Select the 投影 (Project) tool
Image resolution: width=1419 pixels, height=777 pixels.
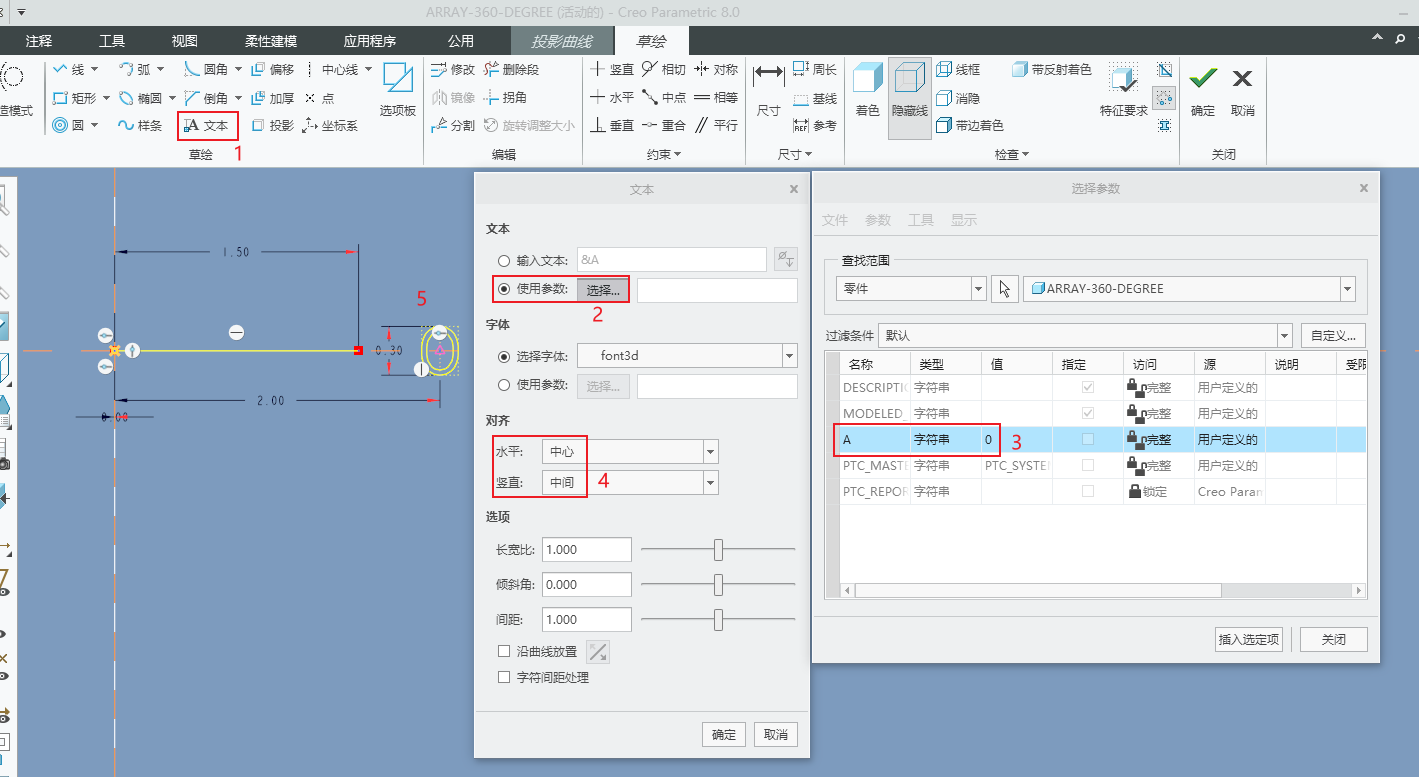click(x=272, y=126)
